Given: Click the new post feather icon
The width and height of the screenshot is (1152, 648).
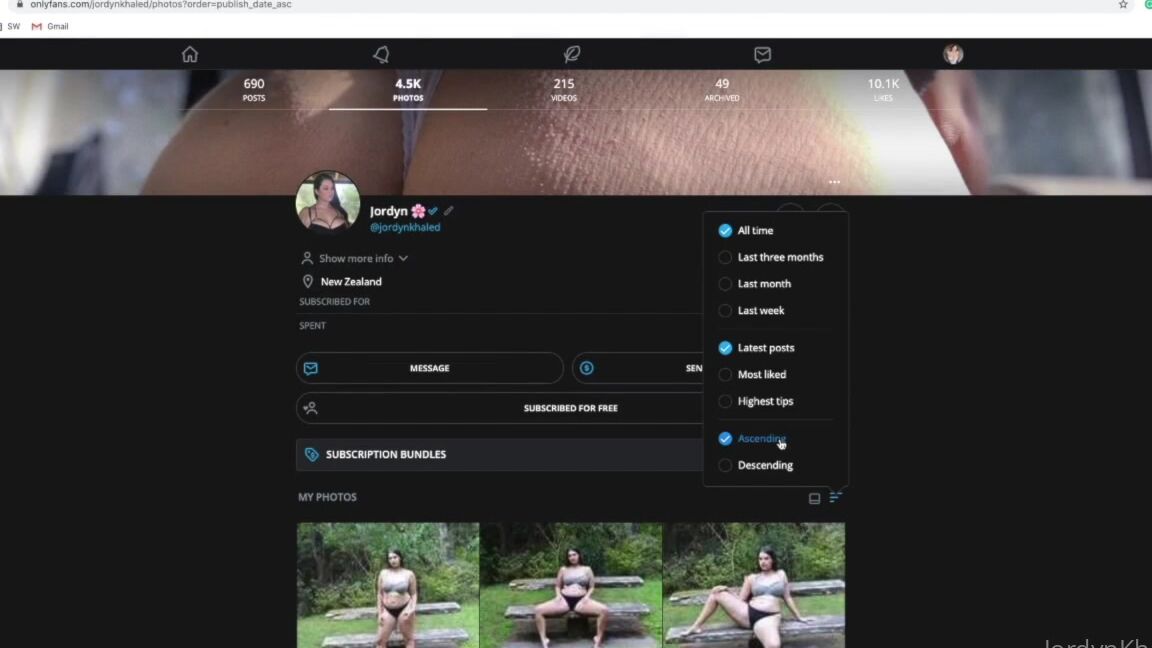Looking at the screenshot, I should pos(572,54).
